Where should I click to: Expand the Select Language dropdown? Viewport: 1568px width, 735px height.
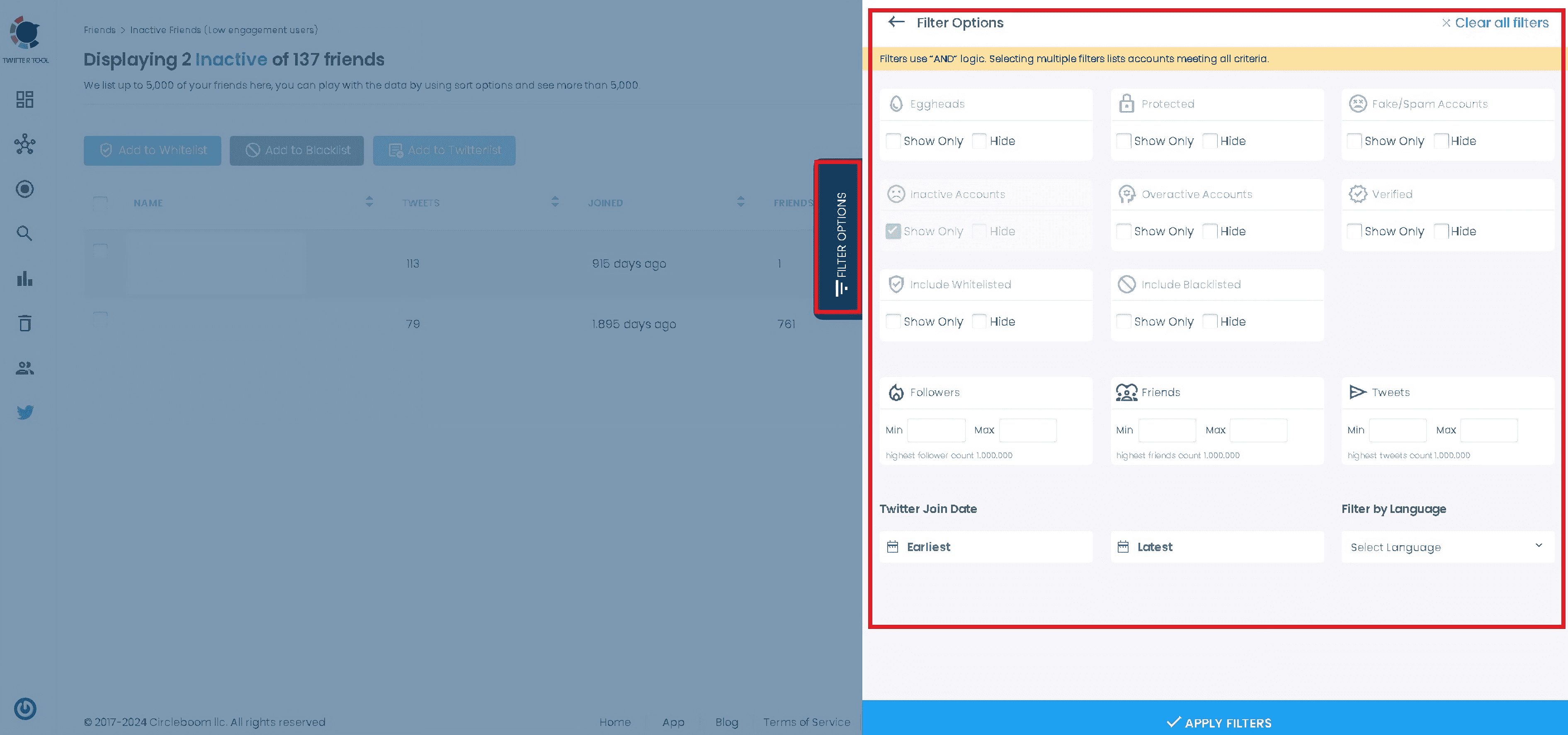click(1447, 547)
